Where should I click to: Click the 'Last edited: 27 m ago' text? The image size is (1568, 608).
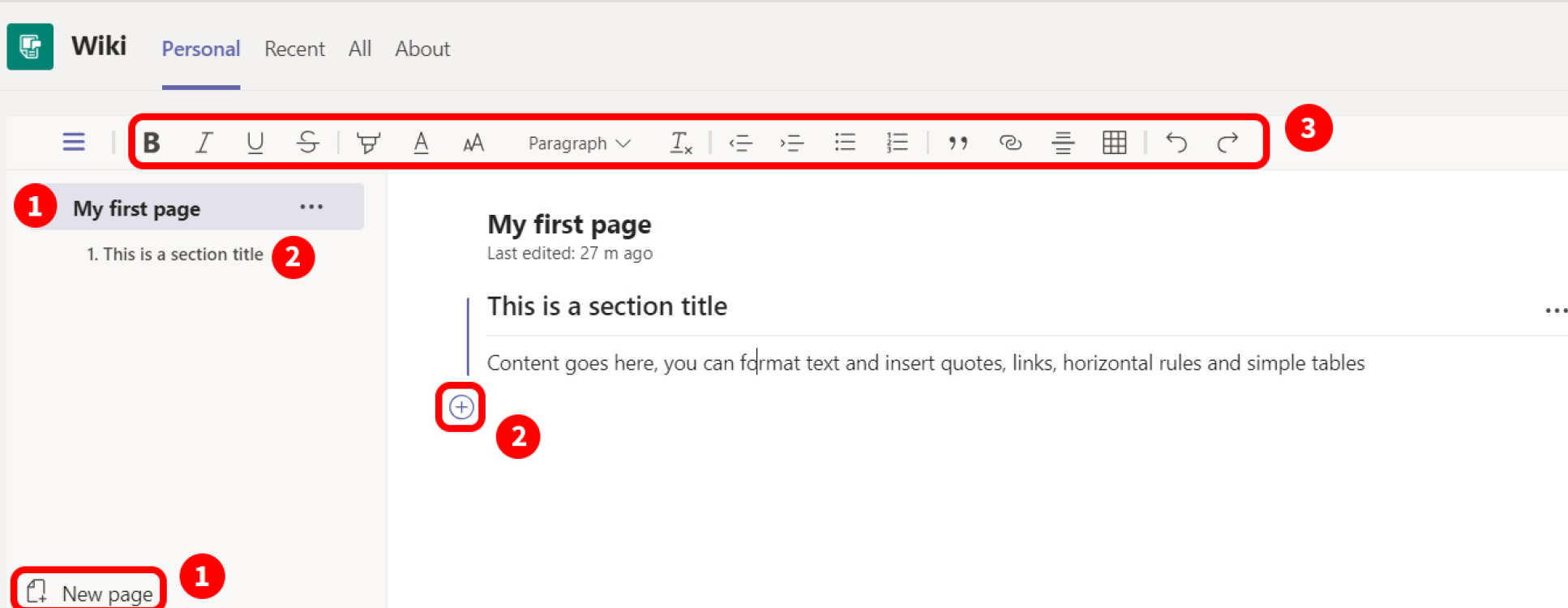(570, 253)
